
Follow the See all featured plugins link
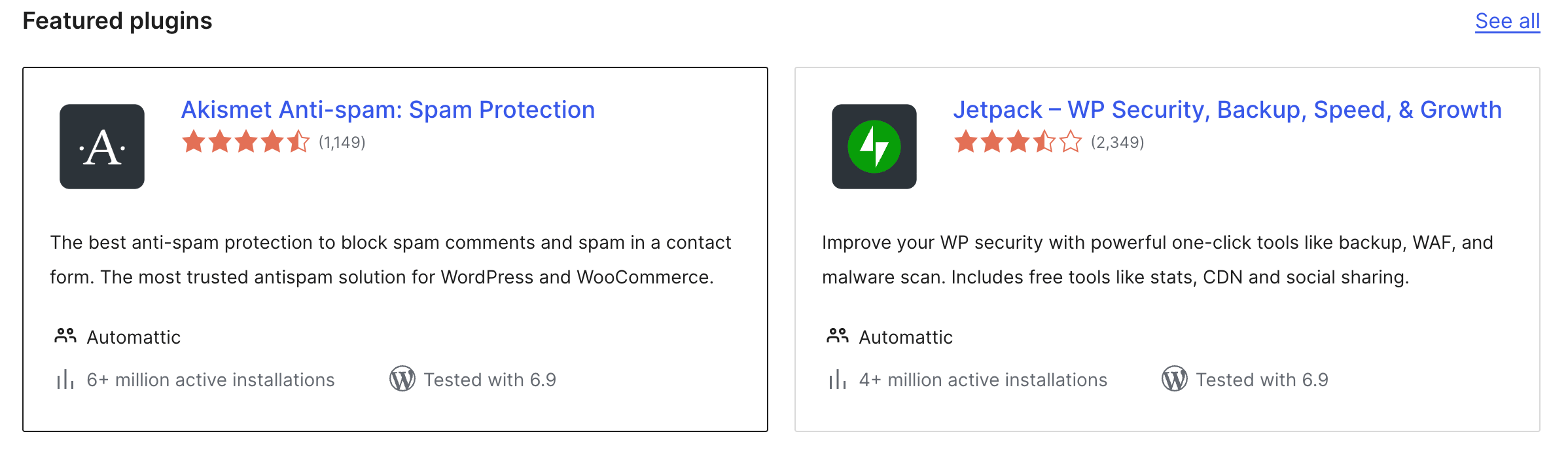point(1507,21)
